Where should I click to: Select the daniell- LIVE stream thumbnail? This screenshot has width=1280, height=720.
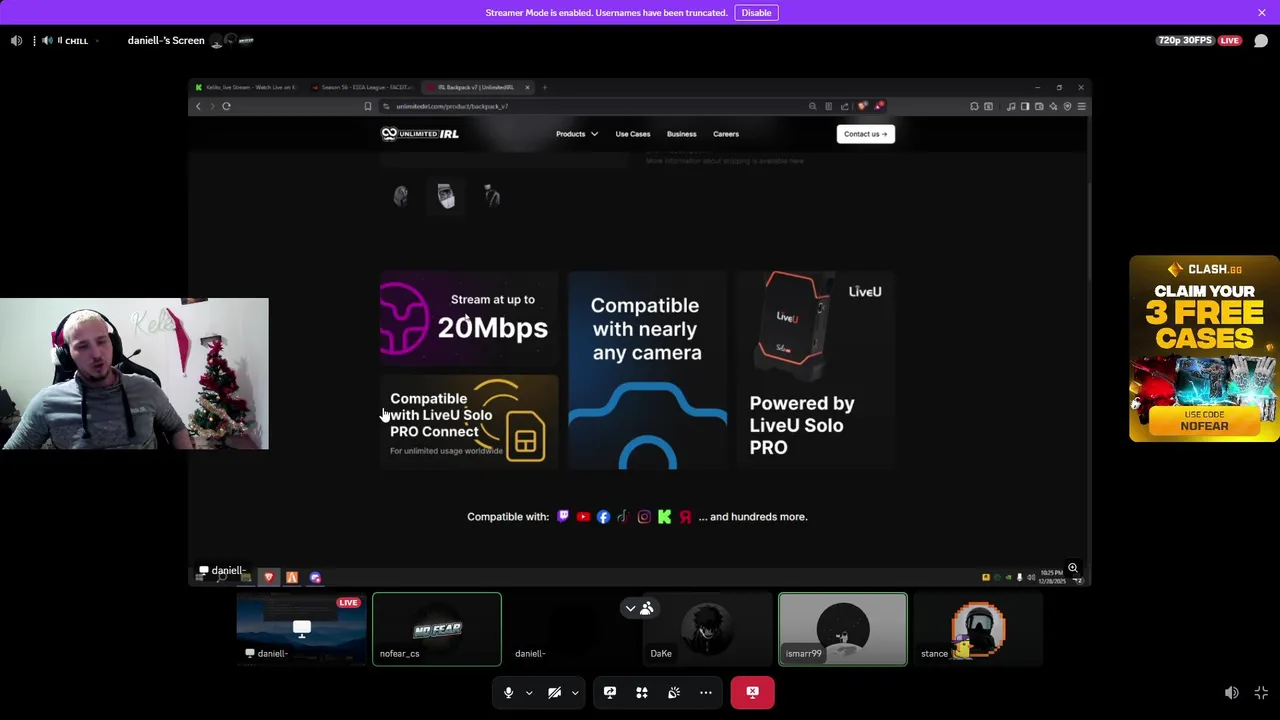click(x=301, y=629)
